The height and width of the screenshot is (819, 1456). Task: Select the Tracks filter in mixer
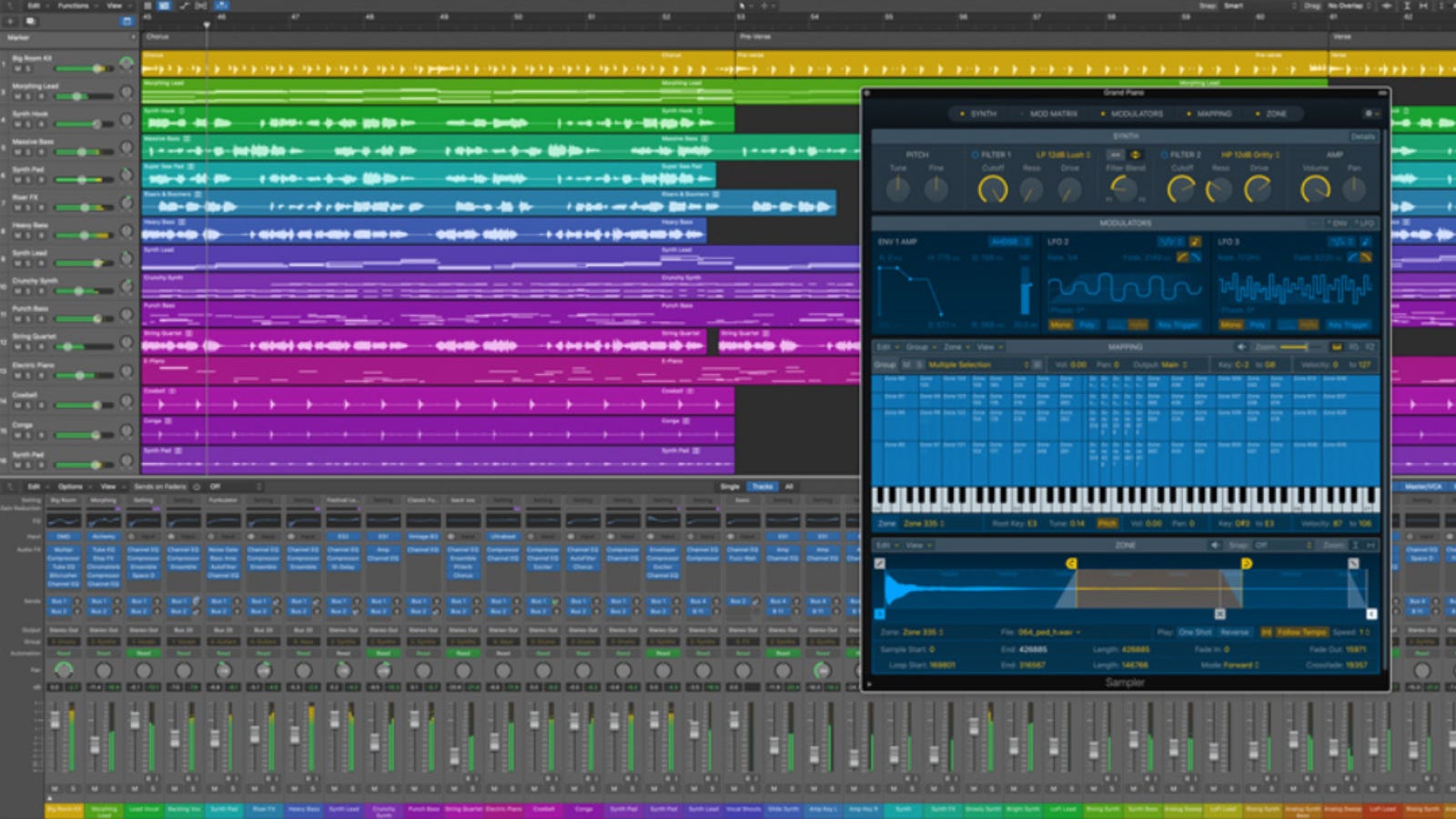(x=763, y=487)
